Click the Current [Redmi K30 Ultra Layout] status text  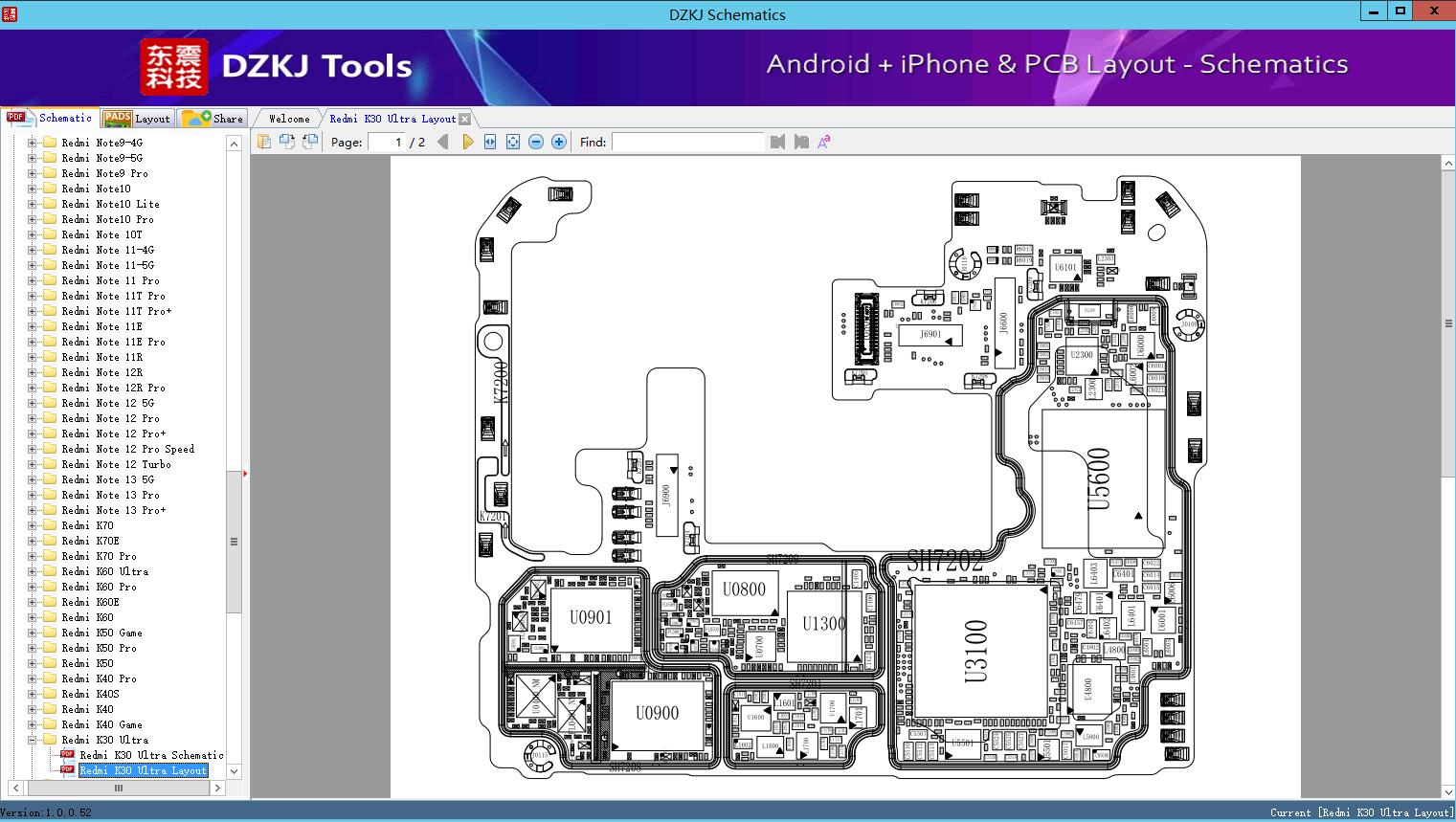1361,813
